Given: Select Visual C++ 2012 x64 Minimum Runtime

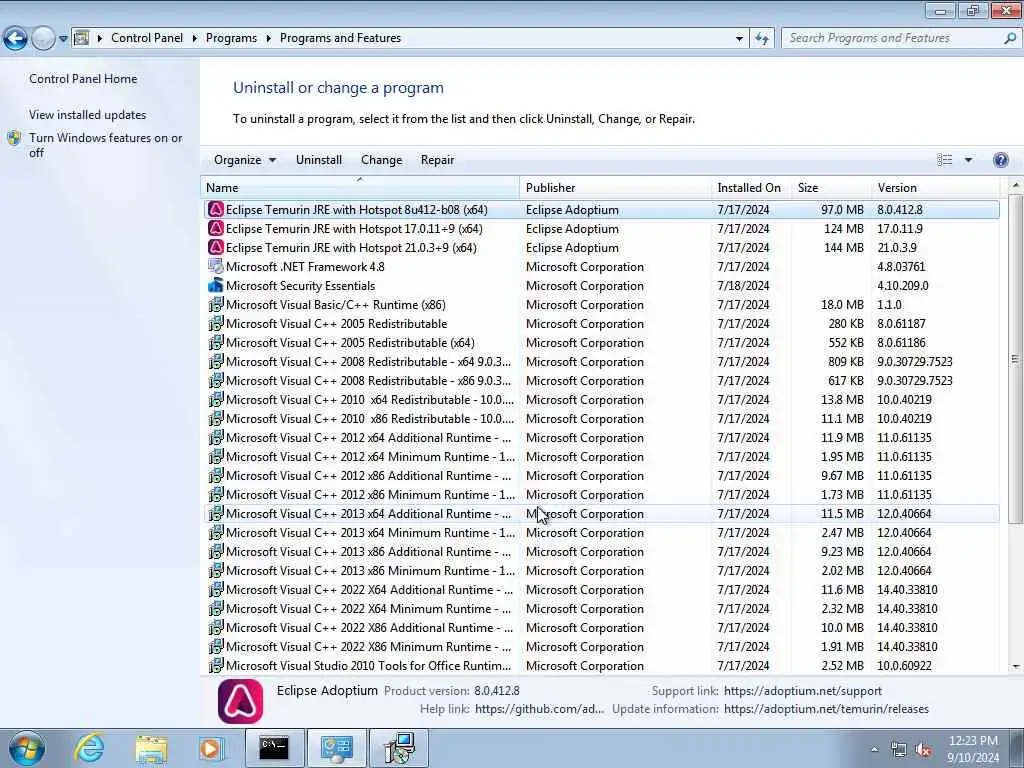Looking at the screenshot, I should pos(601,456).
